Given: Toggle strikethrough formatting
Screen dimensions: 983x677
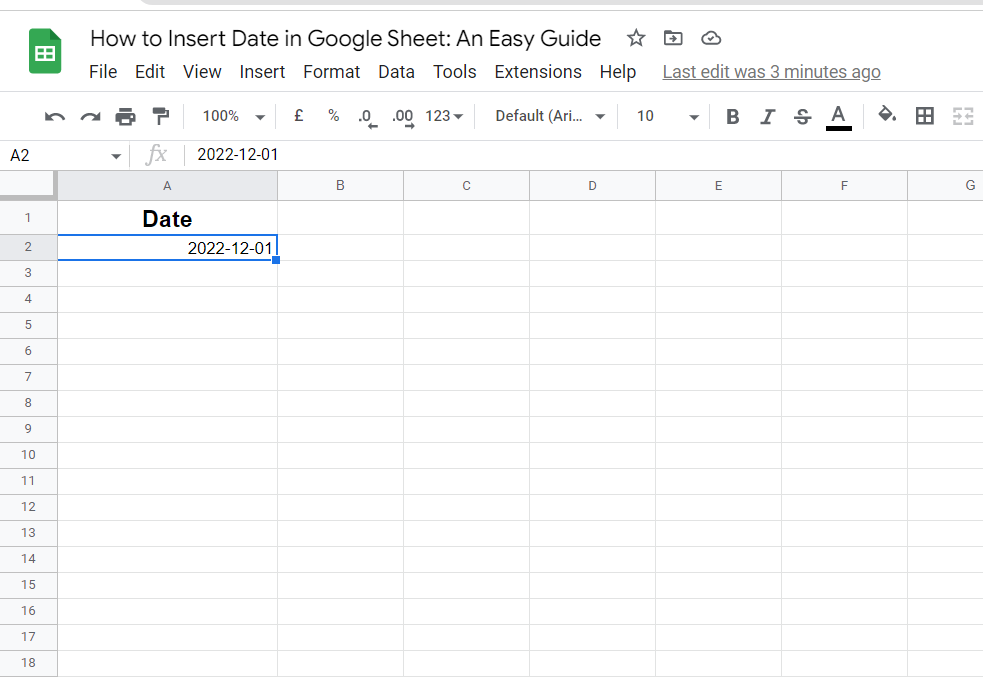Looking at the screenshot, I should [x=802, y=117].
